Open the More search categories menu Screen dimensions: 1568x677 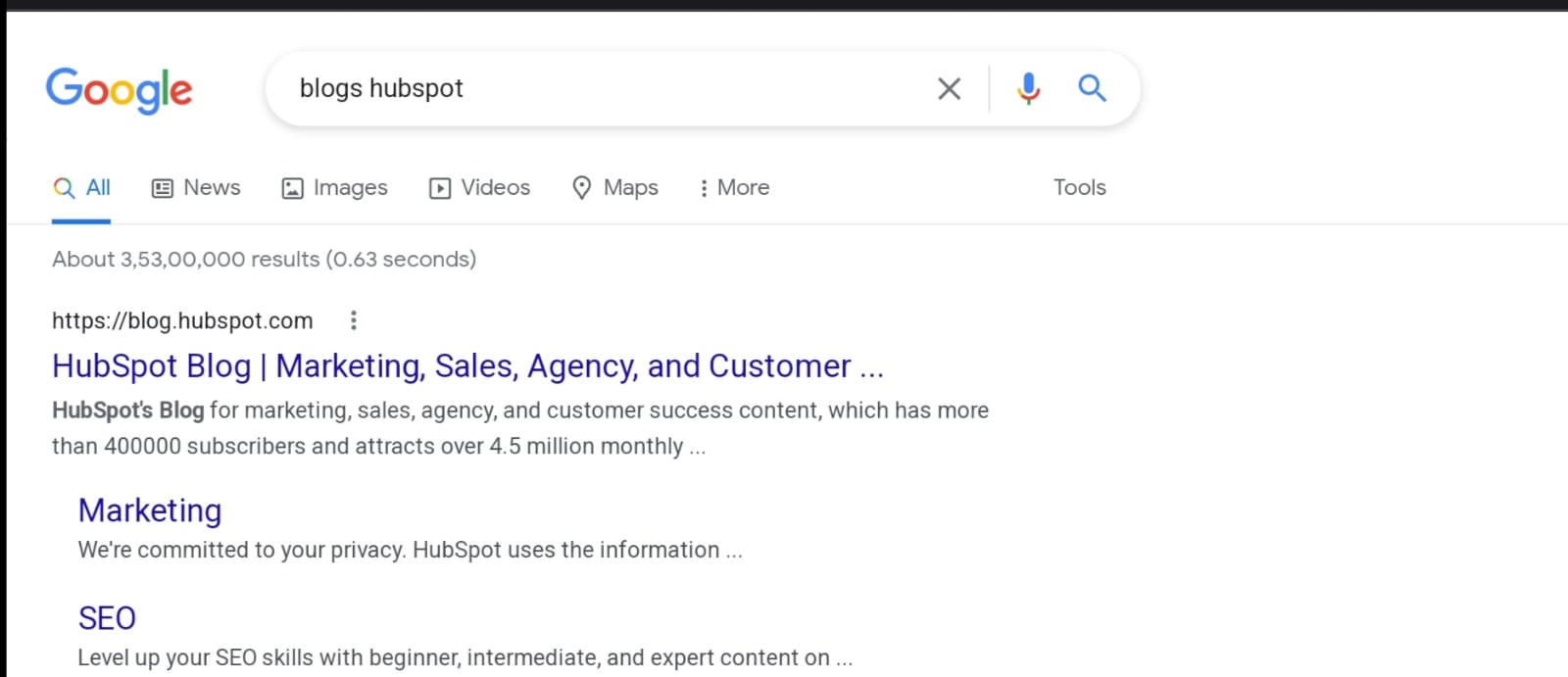pyautogui.click(x=734, y=187)
